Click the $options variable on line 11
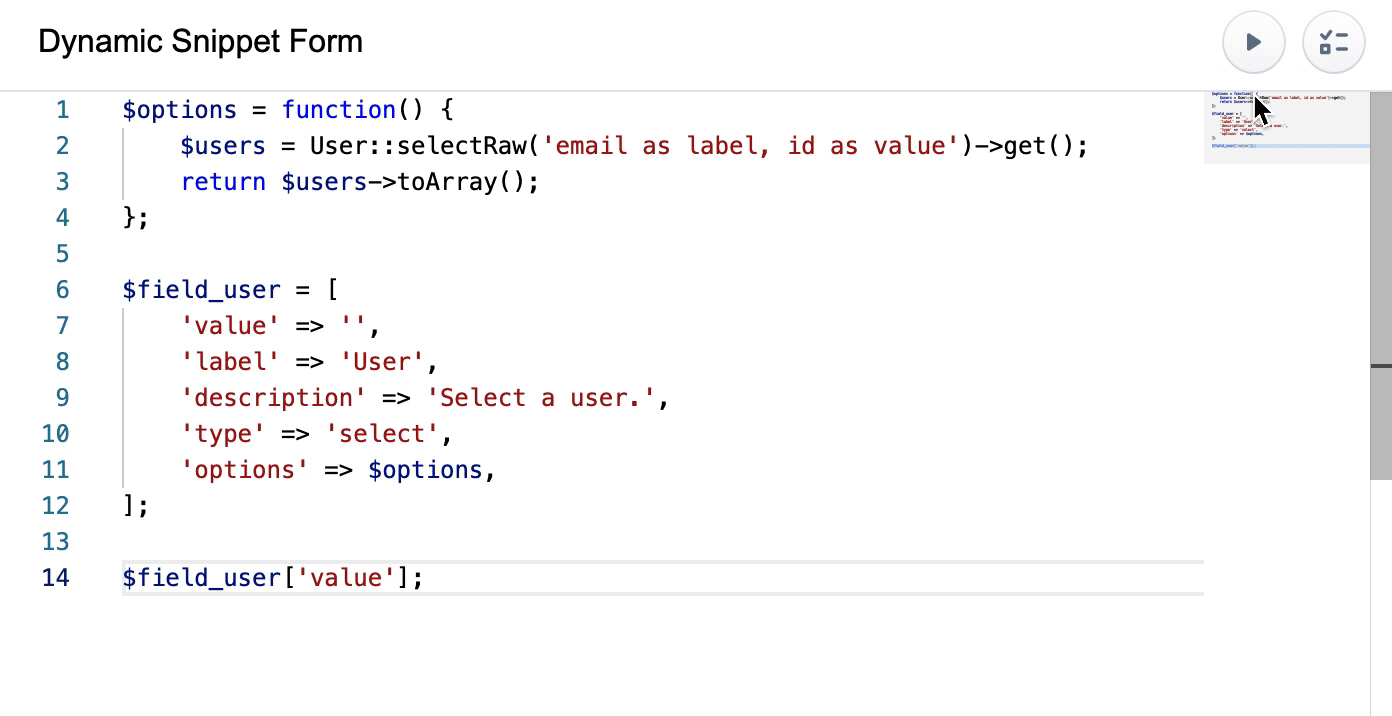This screenshot has height=716, width=1392. click(x=426, y=469)
